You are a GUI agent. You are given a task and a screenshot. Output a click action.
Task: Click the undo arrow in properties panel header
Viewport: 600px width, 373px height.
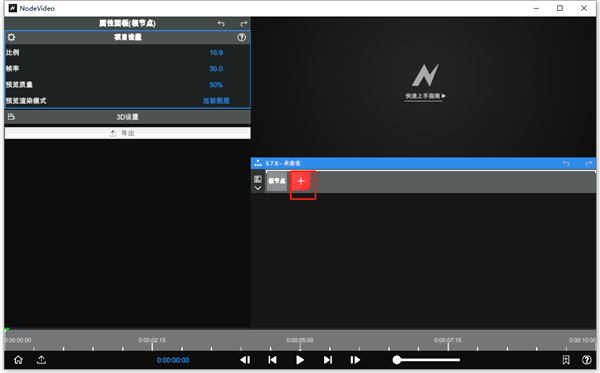[x=221, y=23]
